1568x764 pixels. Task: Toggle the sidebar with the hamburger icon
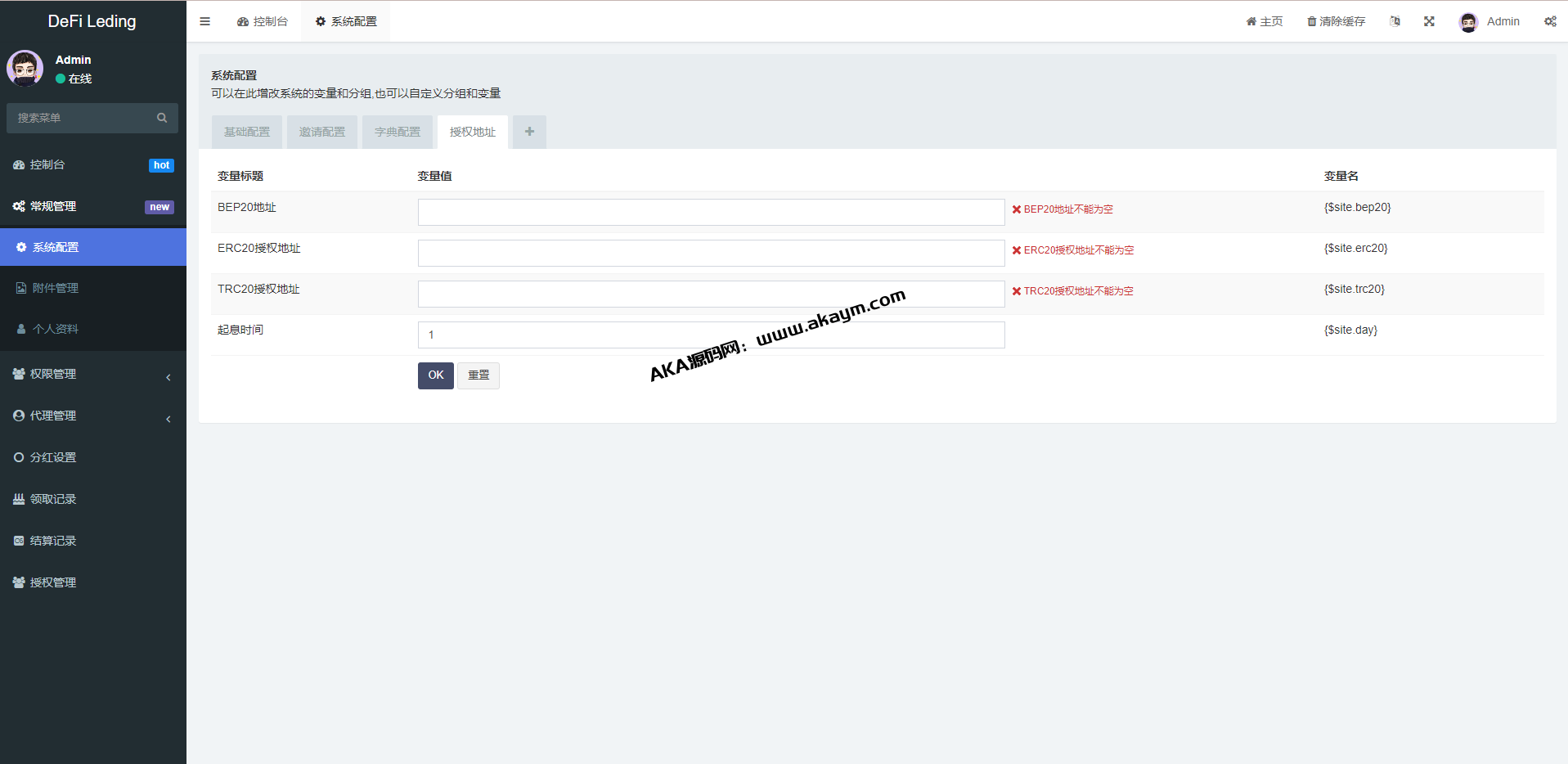click(204, 21)
